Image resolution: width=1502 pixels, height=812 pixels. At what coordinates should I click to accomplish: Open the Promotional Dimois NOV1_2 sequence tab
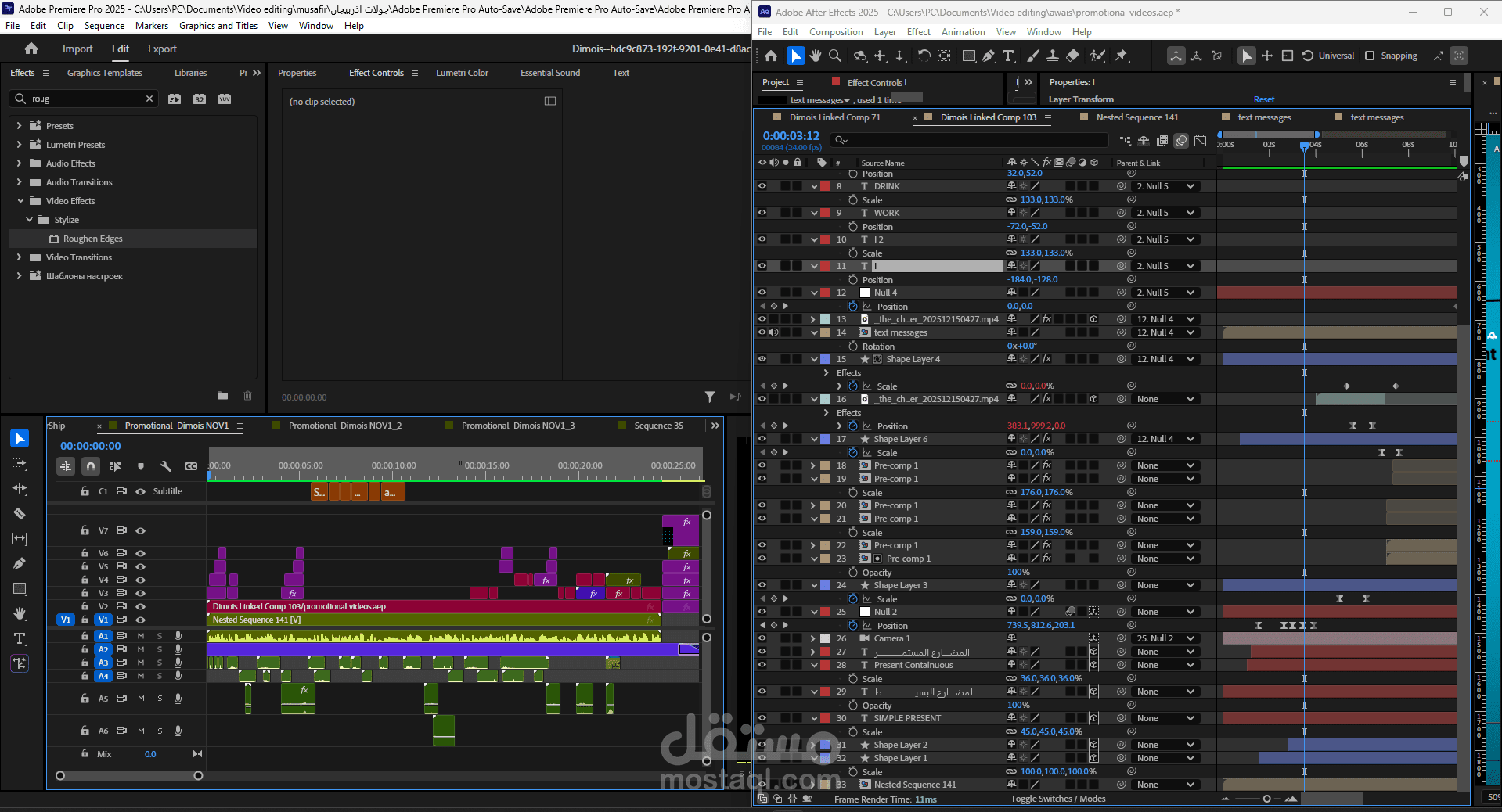(x=344, y=426)
